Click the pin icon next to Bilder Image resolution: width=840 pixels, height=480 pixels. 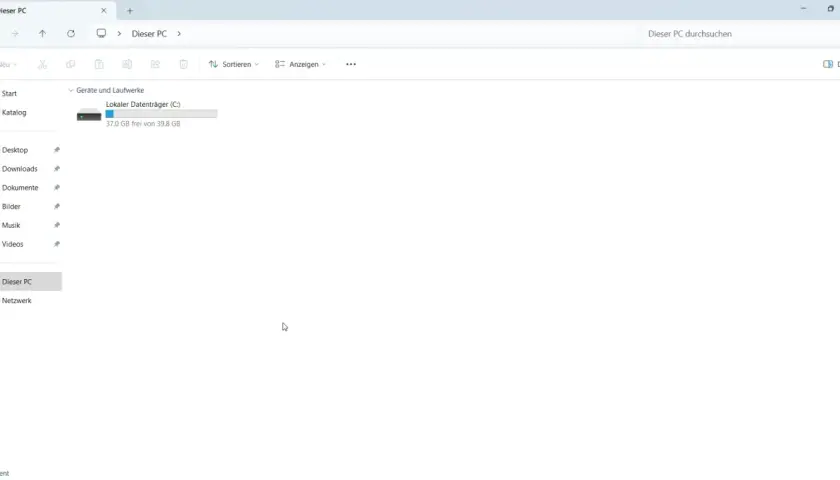[x=57, y=206]
